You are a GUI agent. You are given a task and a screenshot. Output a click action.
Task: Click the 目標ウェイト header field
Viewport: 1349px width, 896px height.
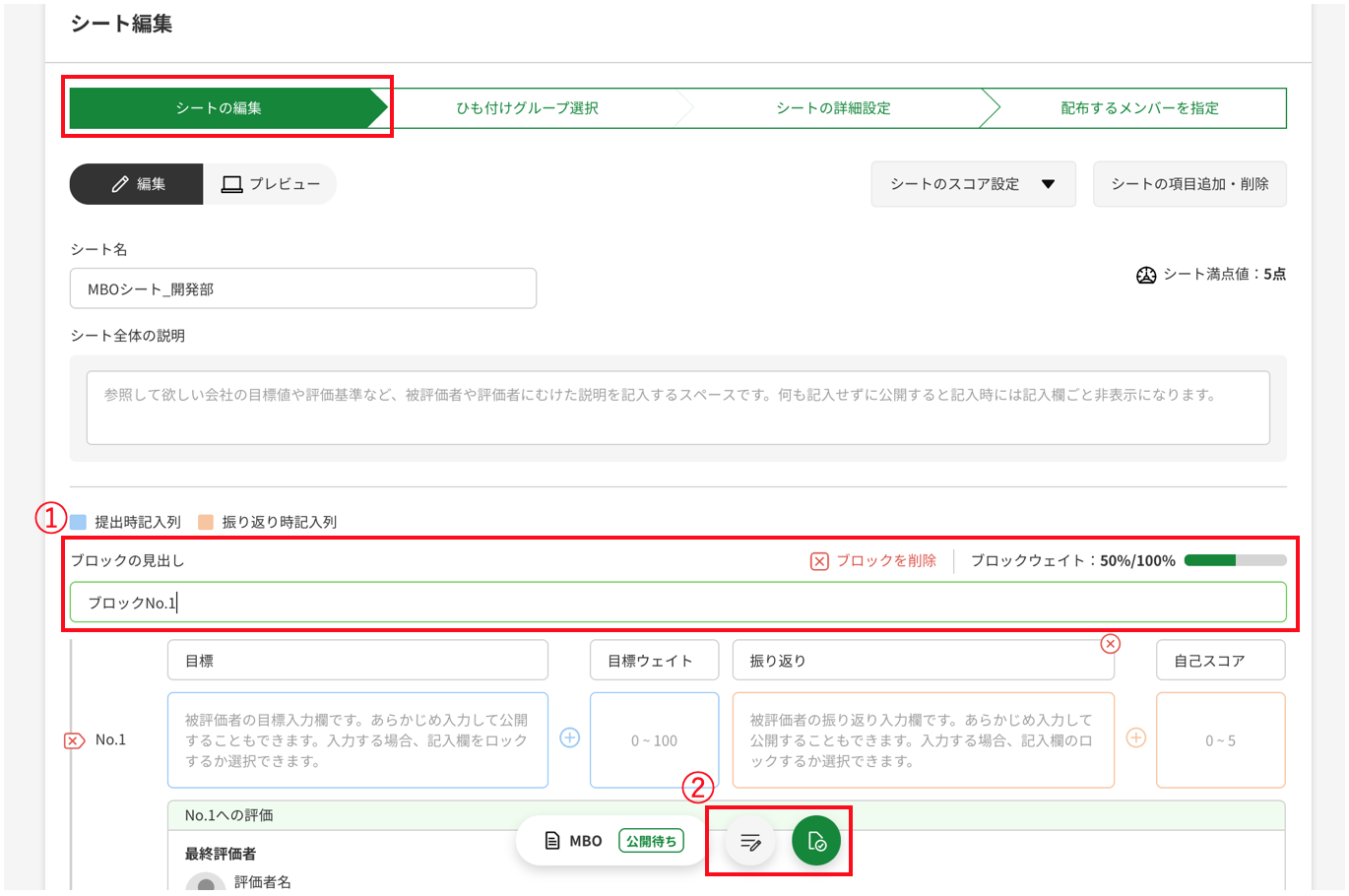click(655, 661)
